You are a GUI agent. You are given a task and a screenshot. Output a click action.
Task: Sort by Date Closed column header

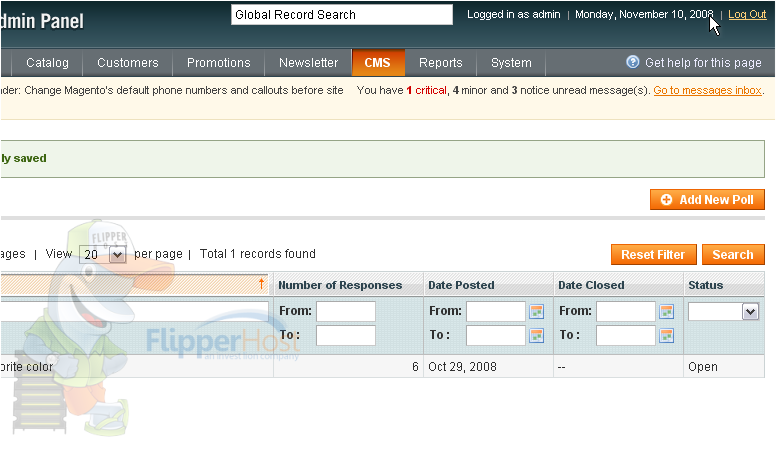[591, 285]
